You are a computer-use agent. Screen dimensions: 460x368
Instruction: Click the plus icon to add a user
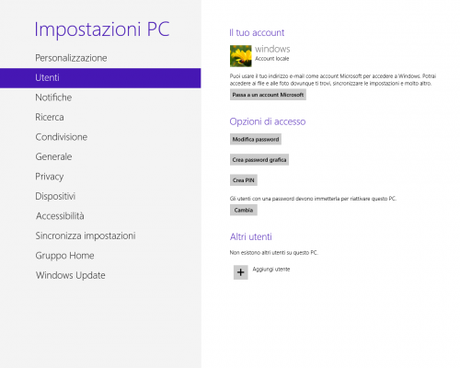tap(240, 272)
